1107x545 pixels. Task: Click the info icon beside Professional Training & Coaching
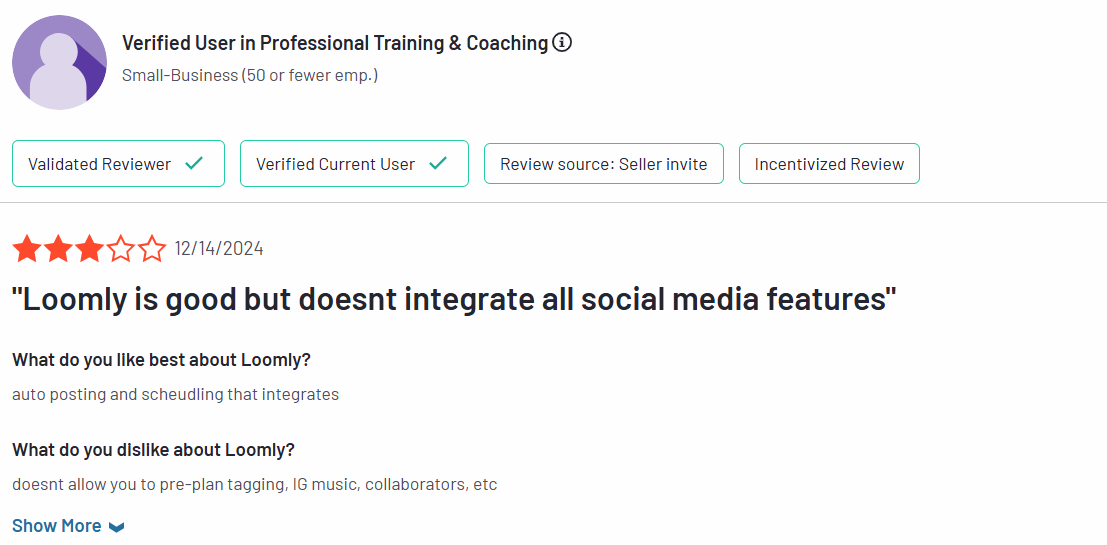(x=562, y=42)
